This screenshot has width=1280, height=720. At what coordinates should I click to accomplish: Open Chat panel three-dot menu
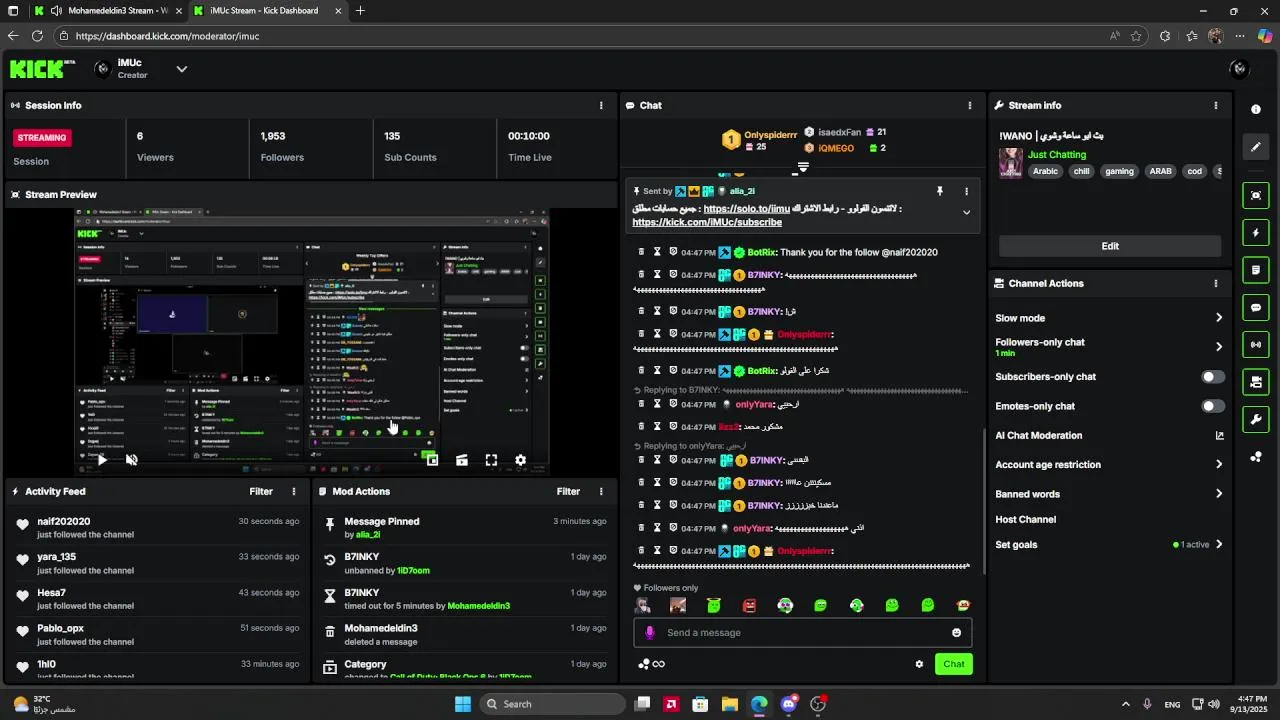tap(969, 105)
